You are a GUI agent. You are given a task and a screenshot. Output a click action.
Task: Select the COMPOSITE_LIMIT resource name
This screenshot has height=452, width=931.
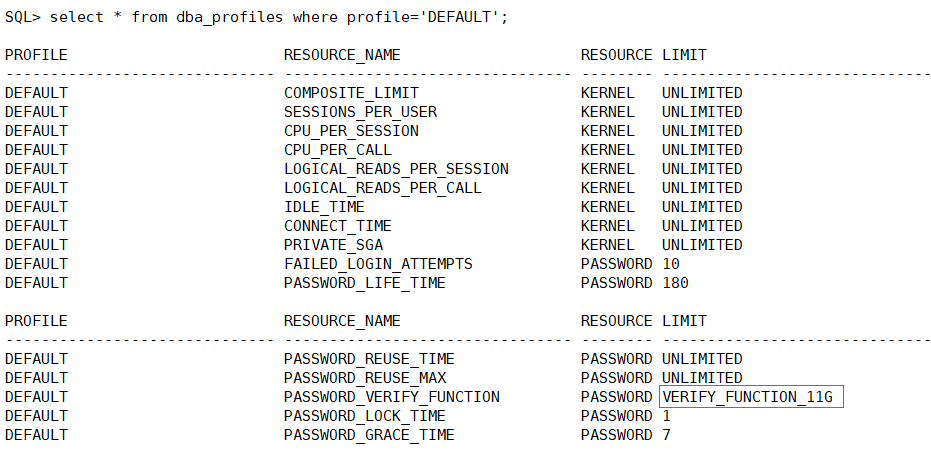(x=352, y=93)
